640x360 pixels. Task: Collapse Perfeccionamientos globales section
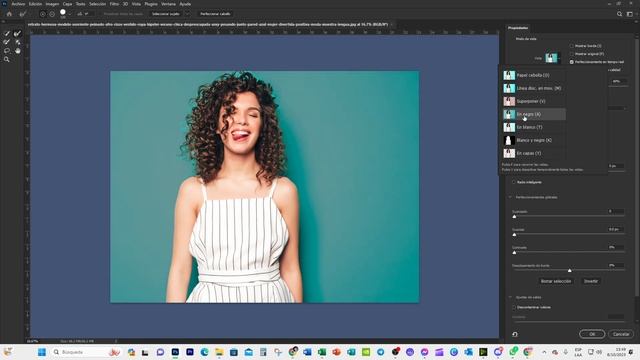(x=510, y=197)
